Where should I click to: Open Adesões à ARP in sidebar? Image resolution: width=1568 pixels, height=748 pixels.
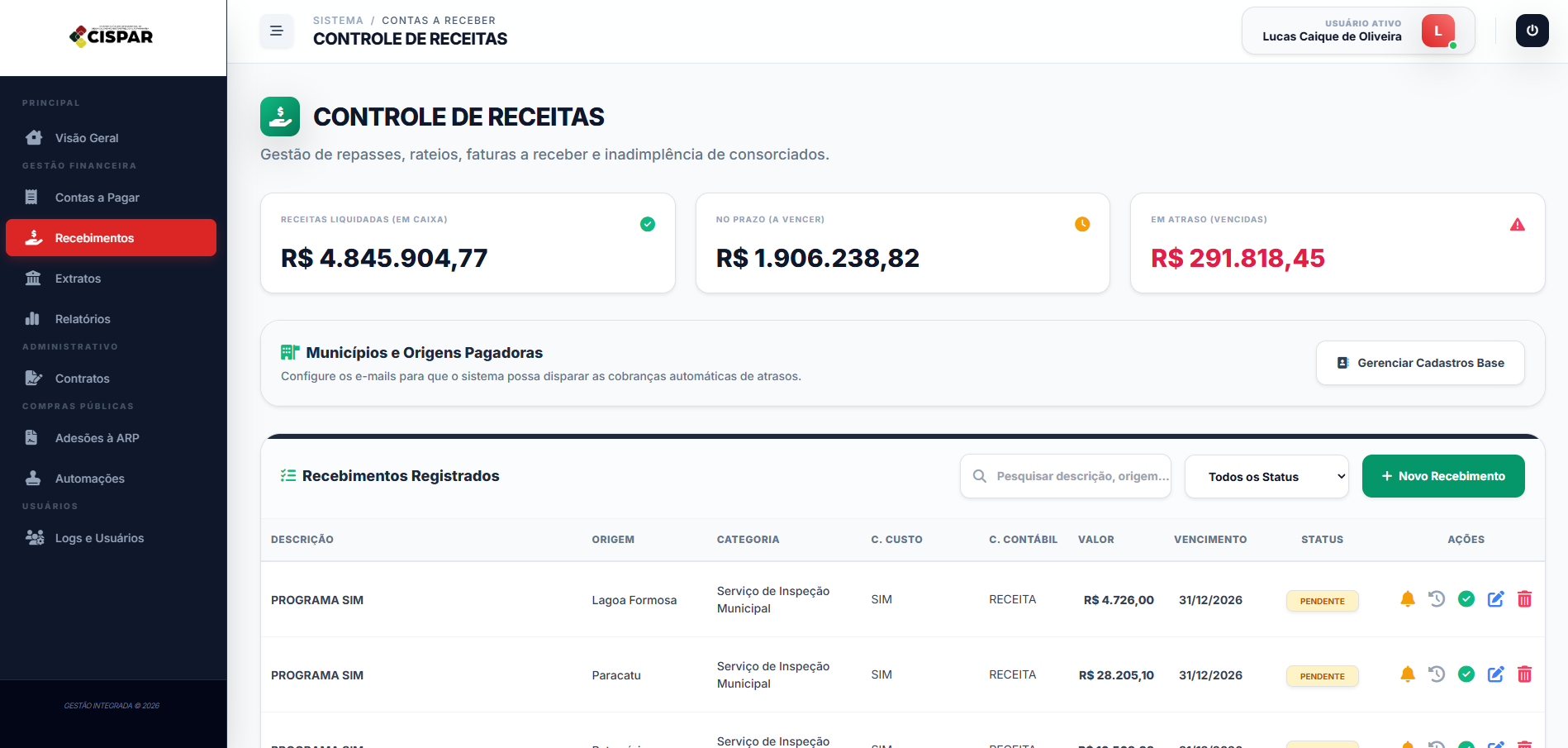[111, 438]
